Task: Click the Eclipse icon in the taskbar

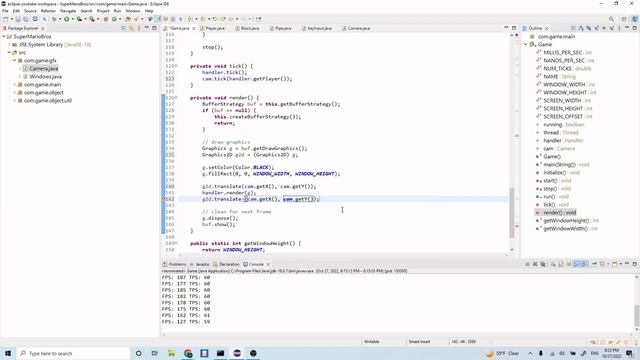Action: 237,353
